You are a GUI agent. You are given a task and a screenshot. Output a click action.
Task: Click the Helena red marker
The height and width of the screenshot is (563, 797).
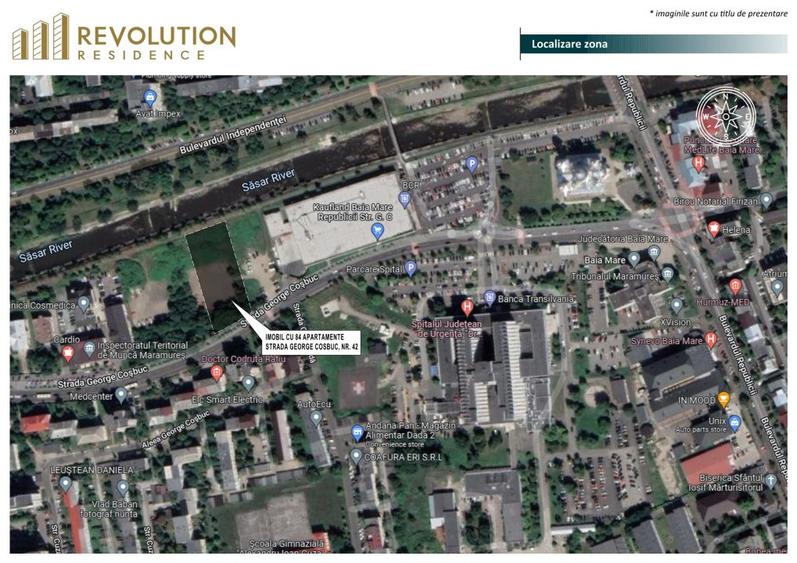click(x=714, y=229)
